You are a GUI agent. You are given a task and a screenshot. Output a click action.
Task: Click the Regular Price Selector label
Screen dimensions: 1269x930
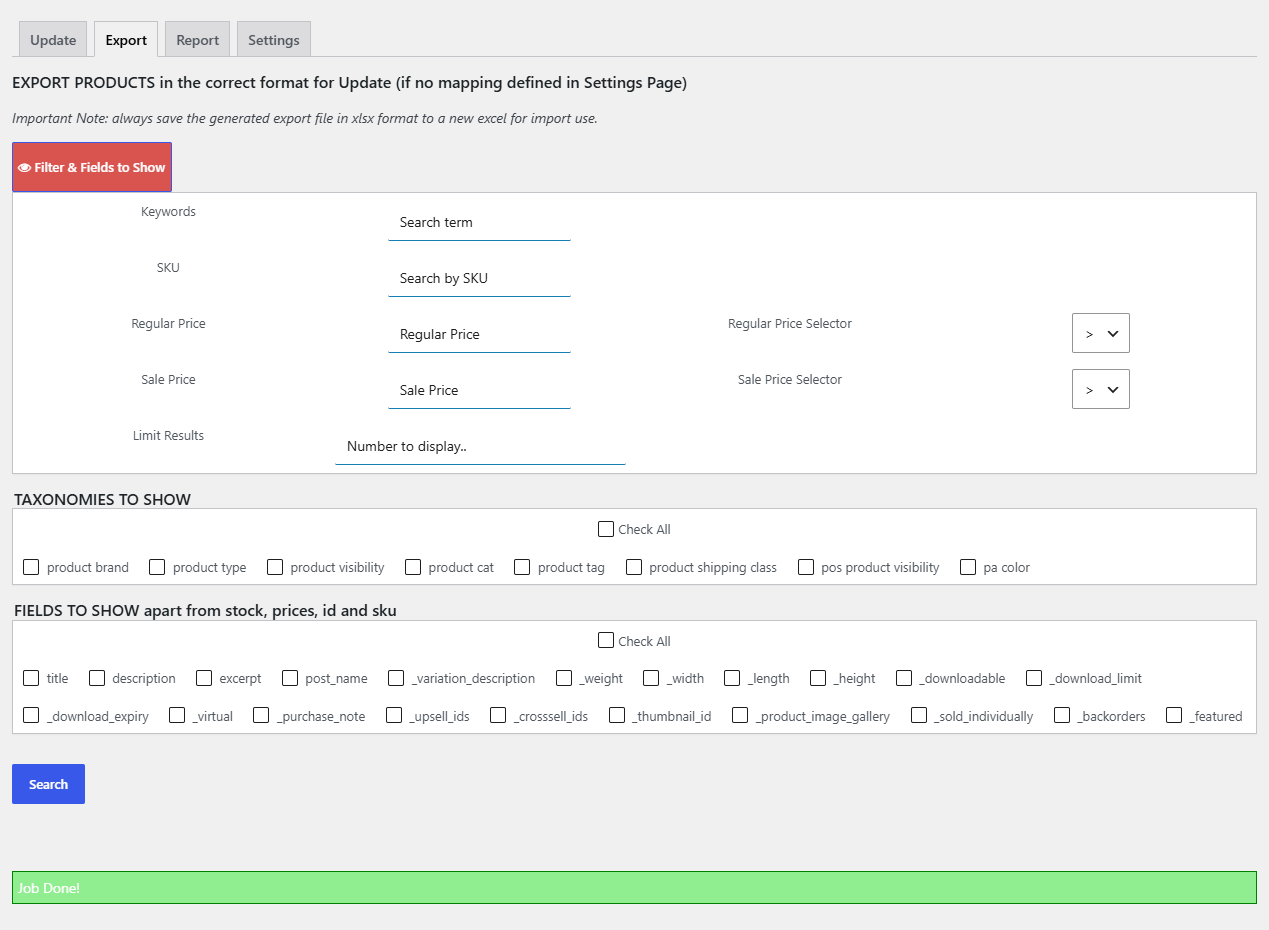(x=790, y=324)
